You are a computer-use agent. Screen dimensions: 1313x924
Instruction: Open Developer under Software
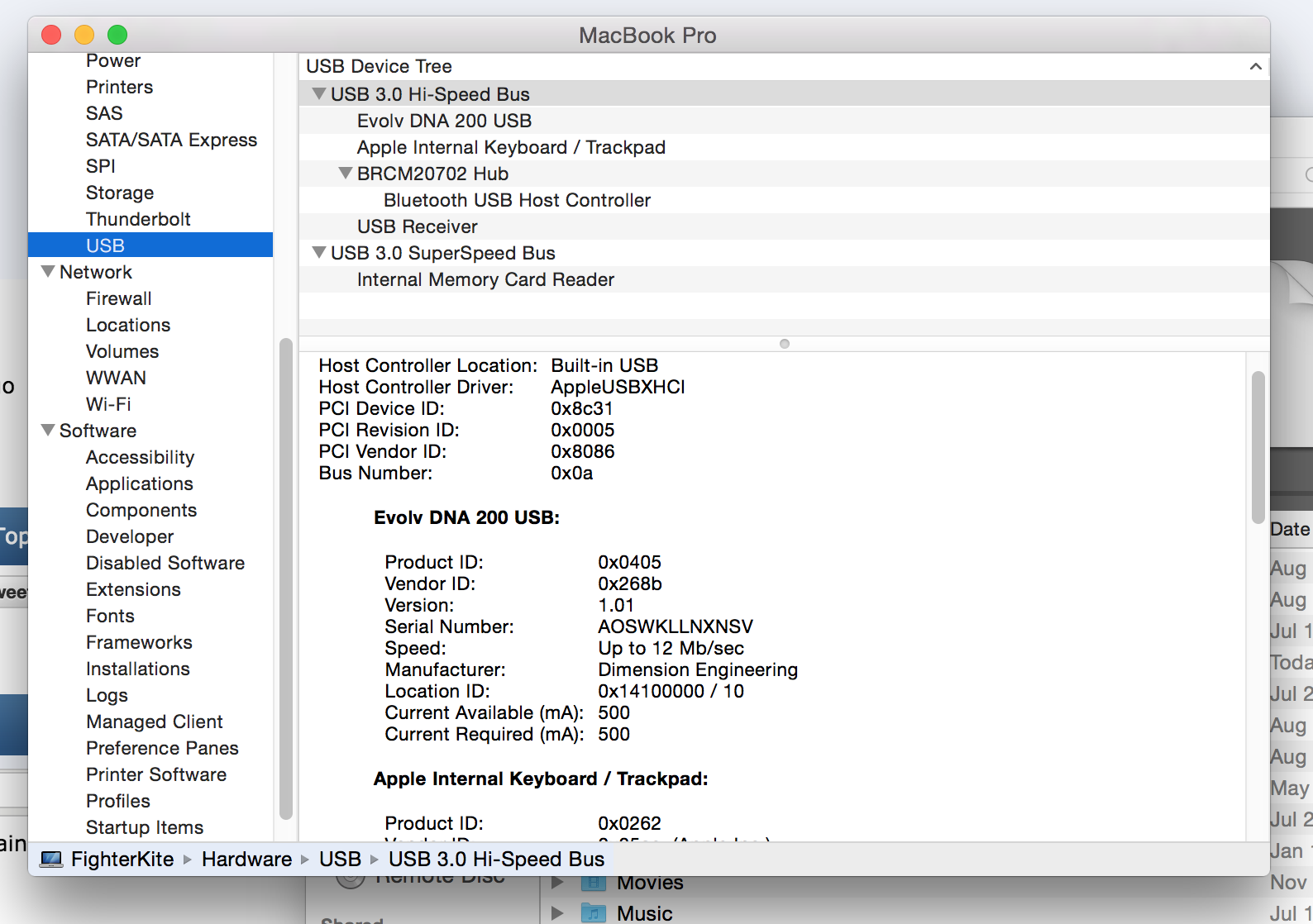(130, 536)
